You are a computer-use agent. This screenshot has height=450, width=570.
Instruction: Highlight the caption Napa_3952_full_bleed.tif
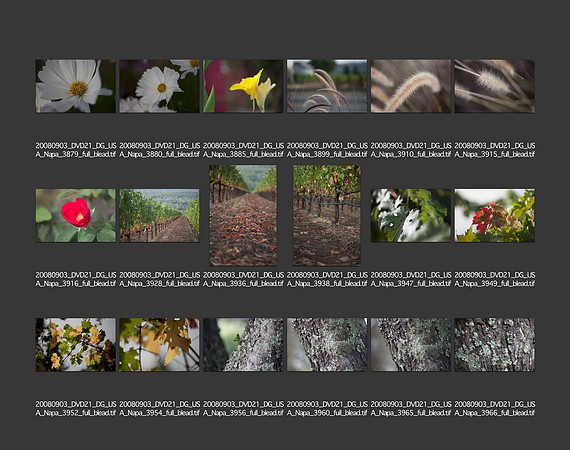tap(76, 409)
